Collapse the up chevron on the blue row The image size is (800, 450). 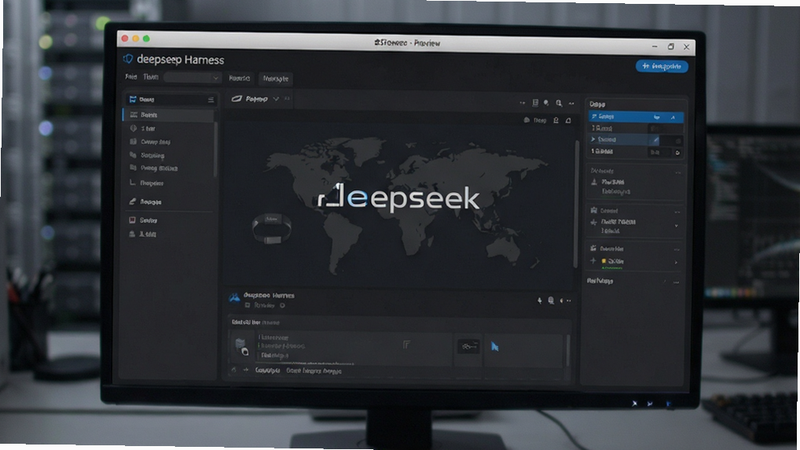[673, 117]
